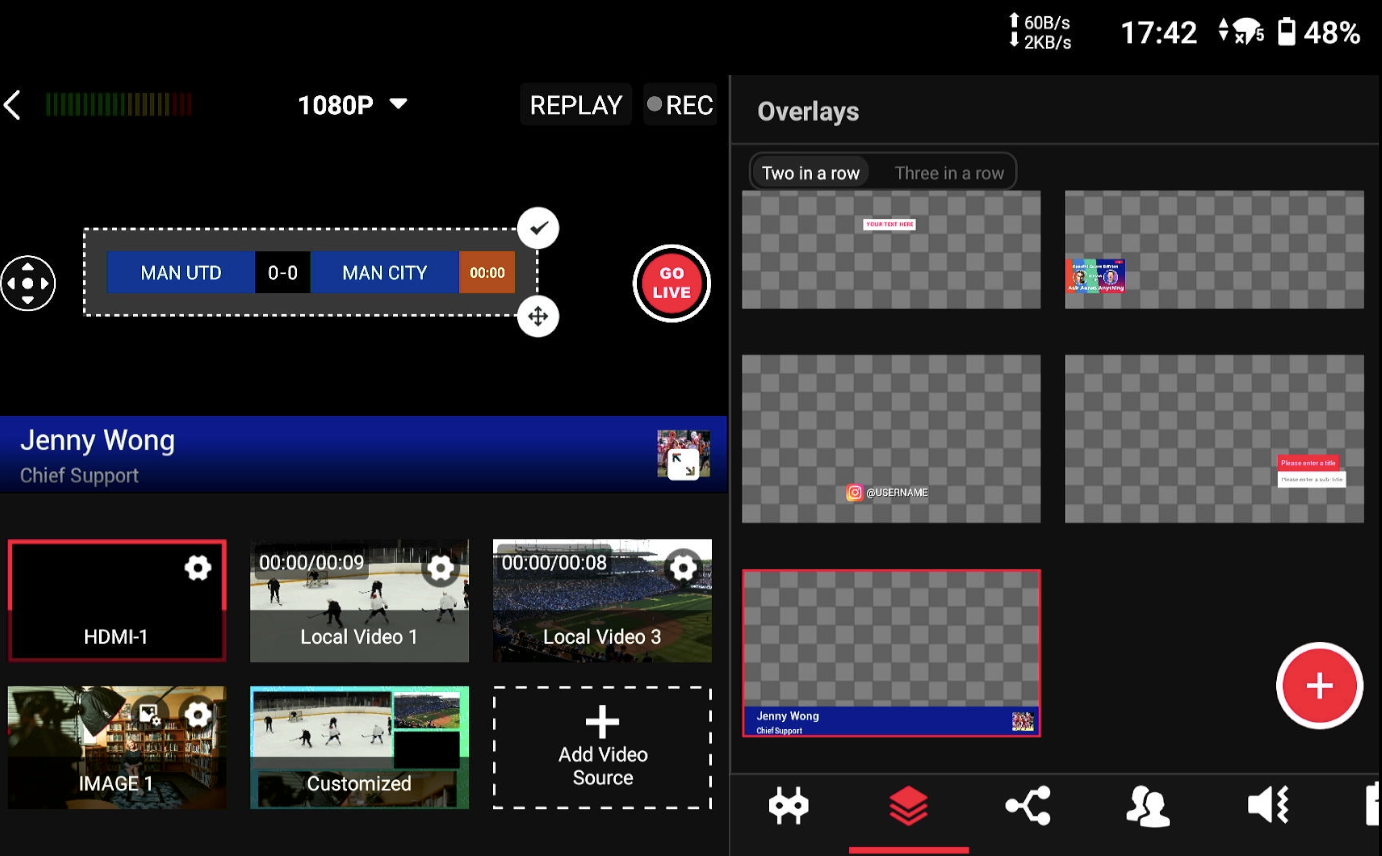Click the 17:42 clock
The image size is (1382, 856).
(1158, 33)
